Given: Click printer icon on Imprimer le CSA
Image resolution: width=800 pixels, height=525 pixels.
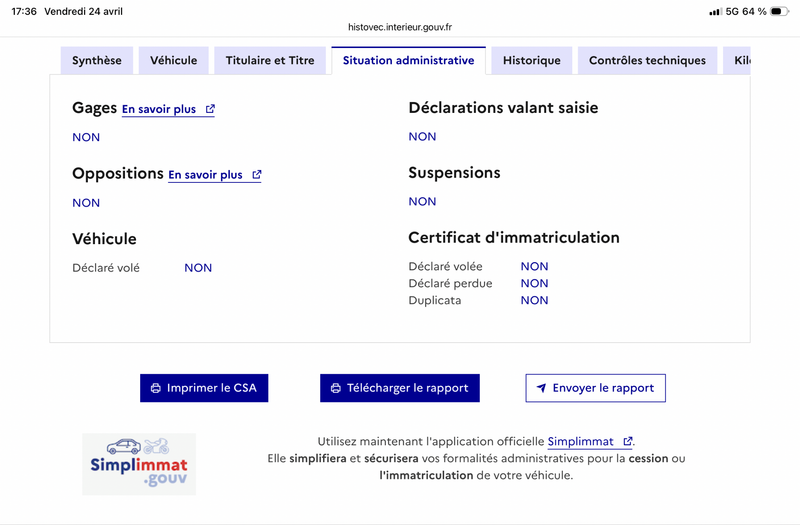Looking at the screenshot, I should point(156,388).
